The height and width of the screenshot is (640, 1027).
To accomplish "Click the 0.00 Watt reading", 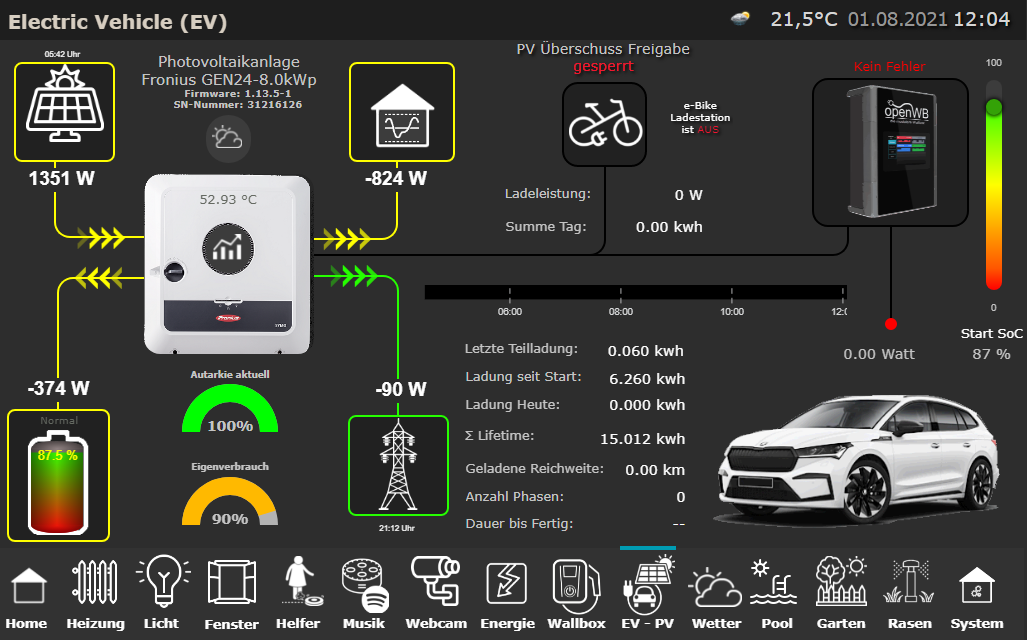I will tap(879, 354).
